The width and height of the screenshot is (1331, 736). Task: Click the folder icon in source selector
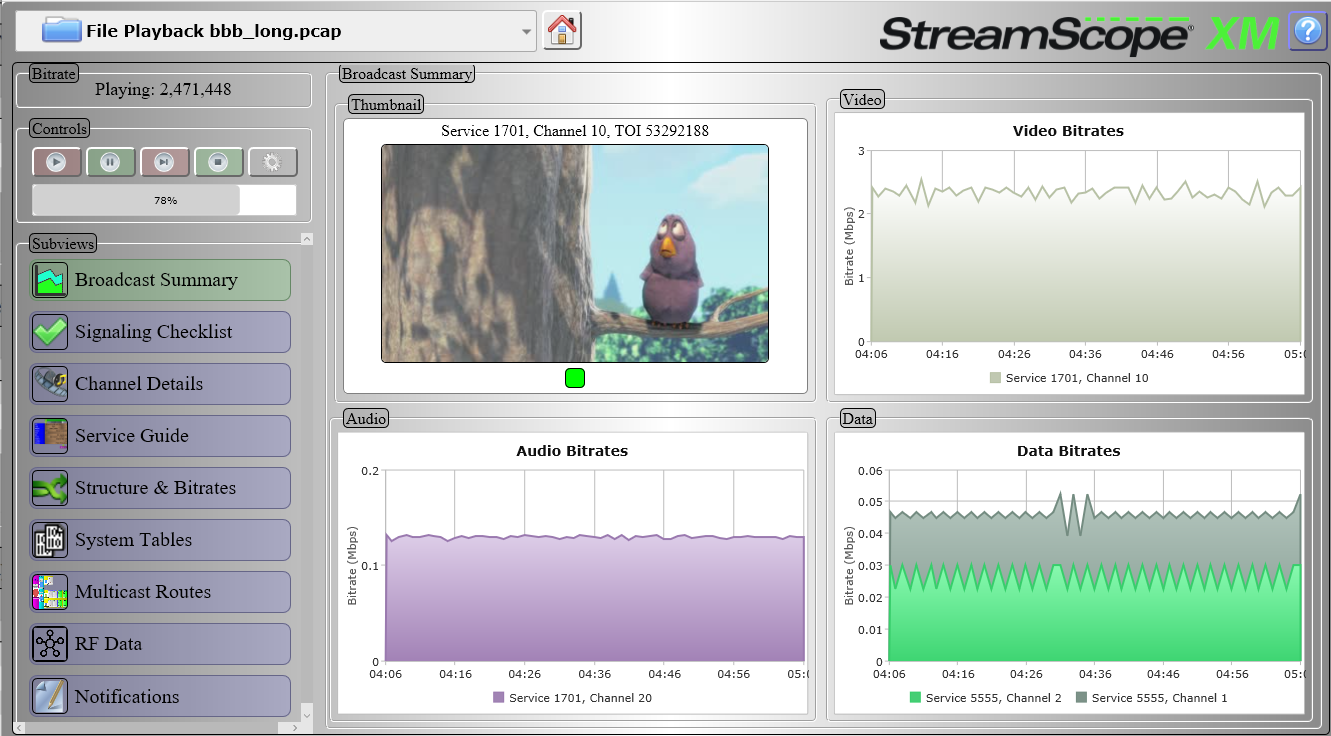pos(61,30)
